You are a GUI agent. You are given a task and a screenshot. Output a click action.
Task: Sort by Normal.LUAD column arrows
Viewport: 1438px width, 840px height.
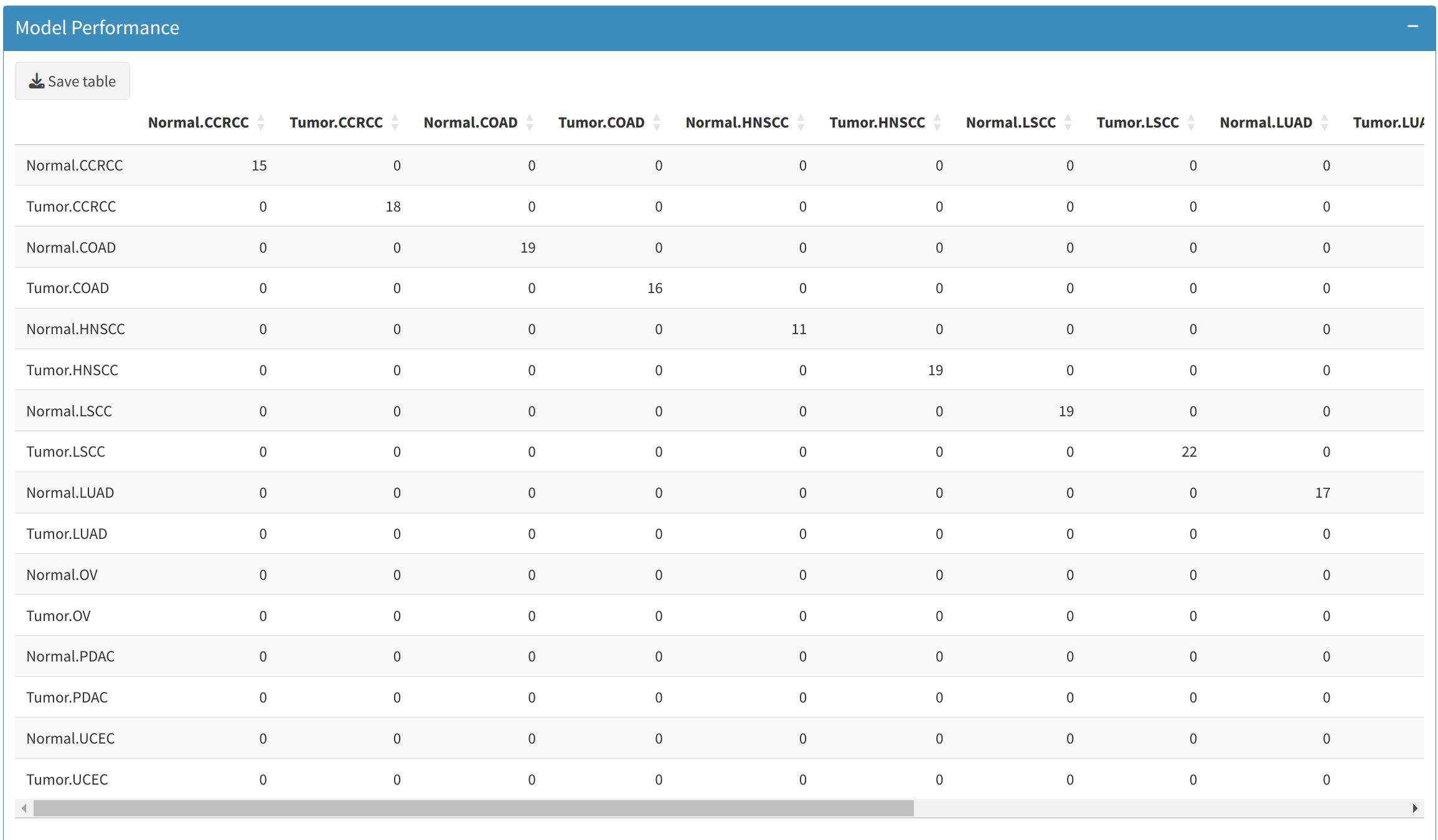pyautogui.click(x=1325, y=123)
